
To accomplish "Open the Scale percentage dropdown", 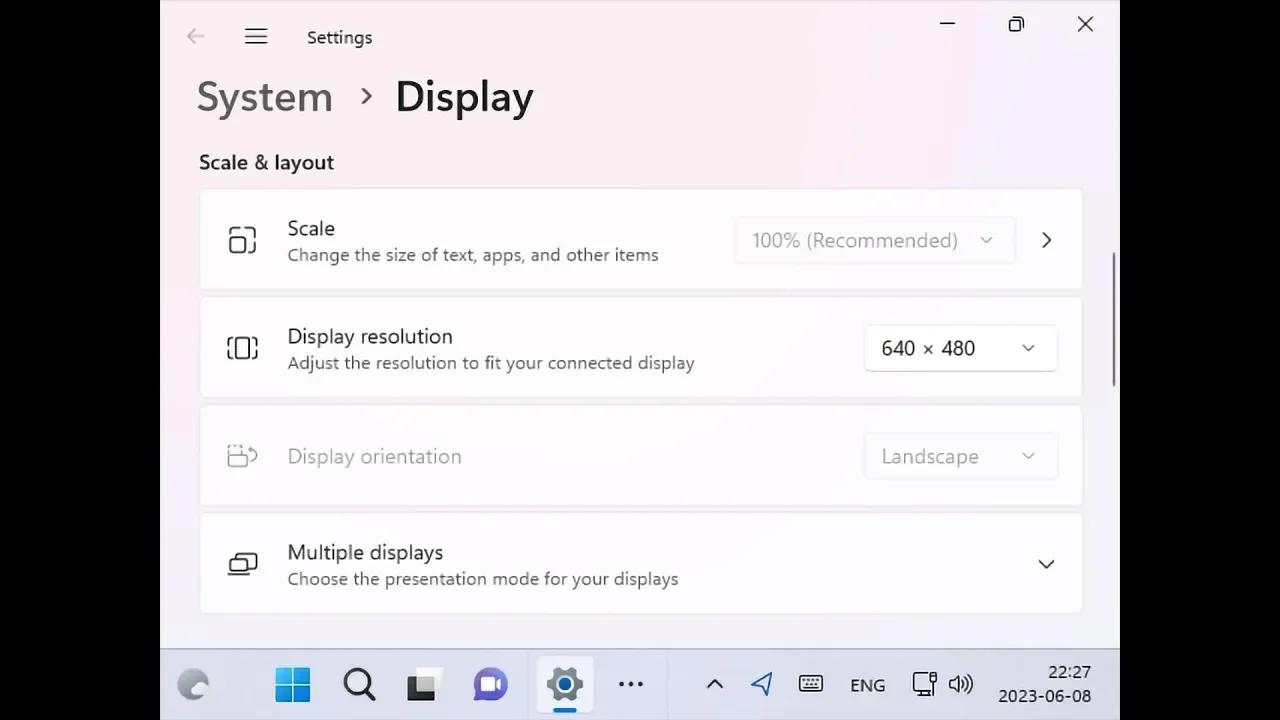I will tap(873, 240).
